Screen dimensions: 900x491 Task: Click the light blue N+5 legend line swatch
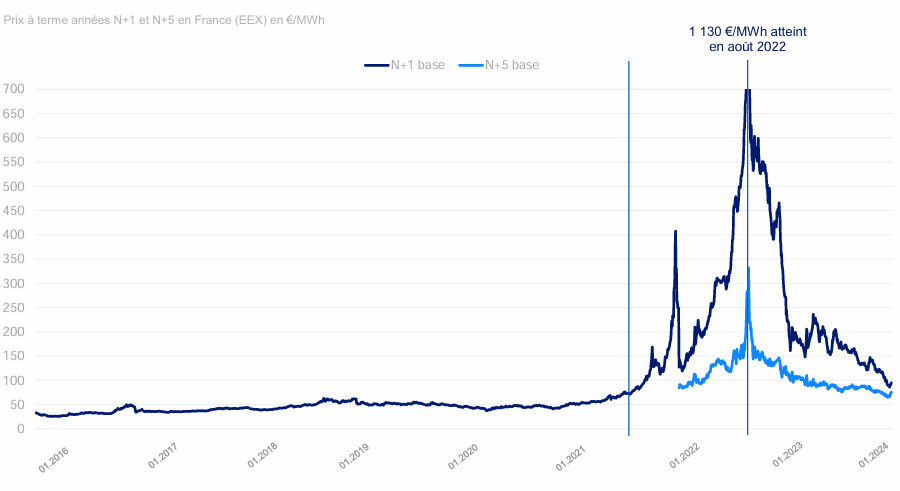pyautogui.click(x=470, y=65)
